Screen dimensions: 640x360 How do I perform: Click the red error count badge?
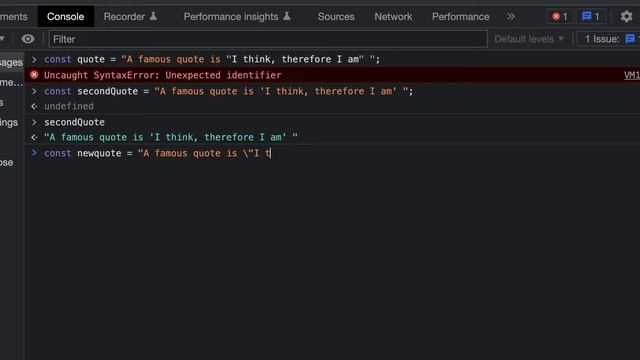tap(560, 17)
